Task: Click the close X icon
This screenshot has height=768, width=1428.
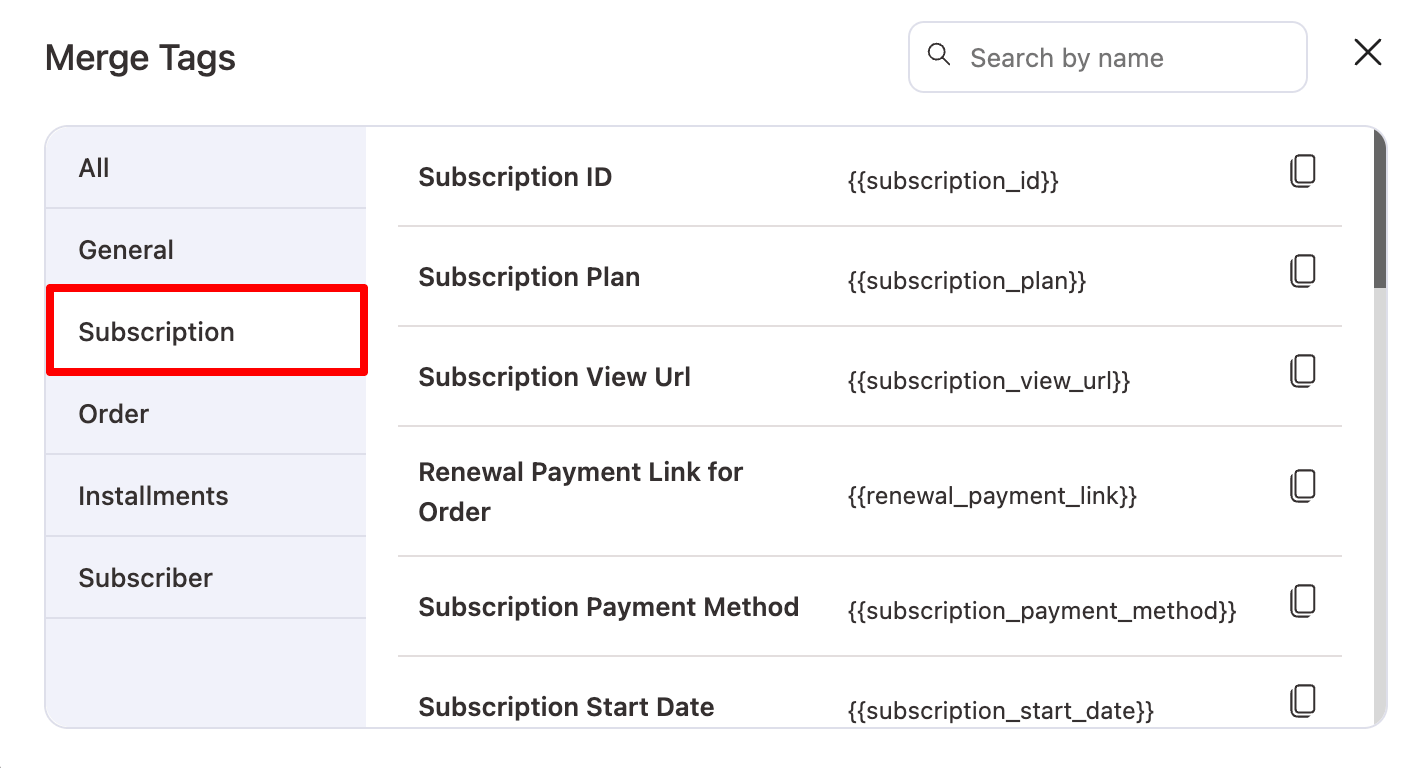Action: point(1367,53)
